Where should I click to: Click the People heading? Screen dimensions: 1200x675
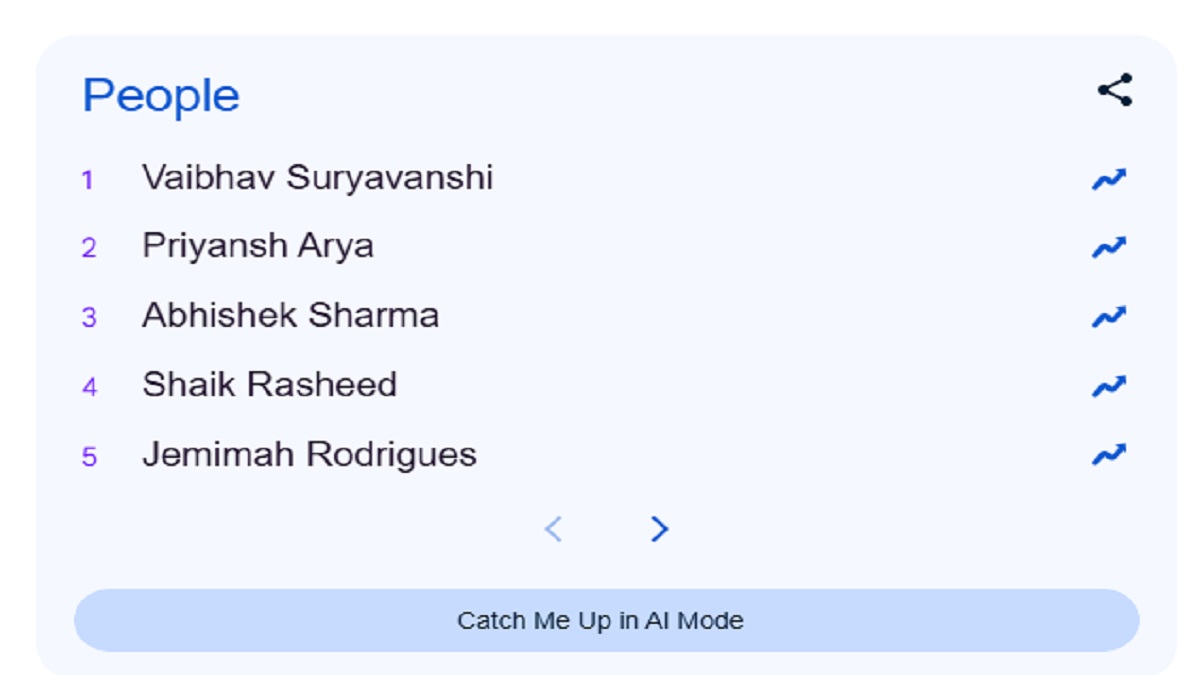[x=161, y=96]
